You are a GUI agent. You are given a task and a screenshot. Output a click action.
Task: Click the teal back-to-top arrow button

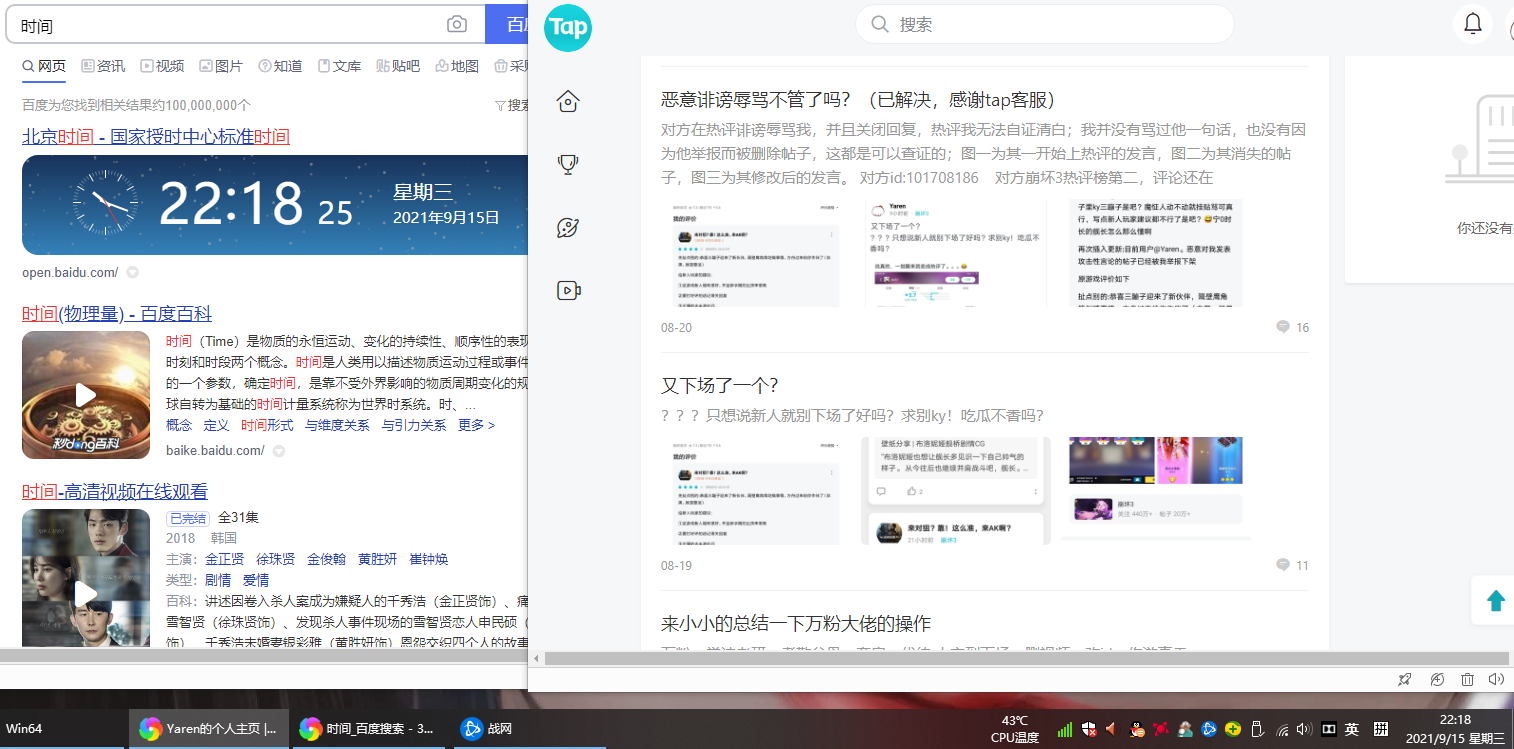(x=1496, y=600)
